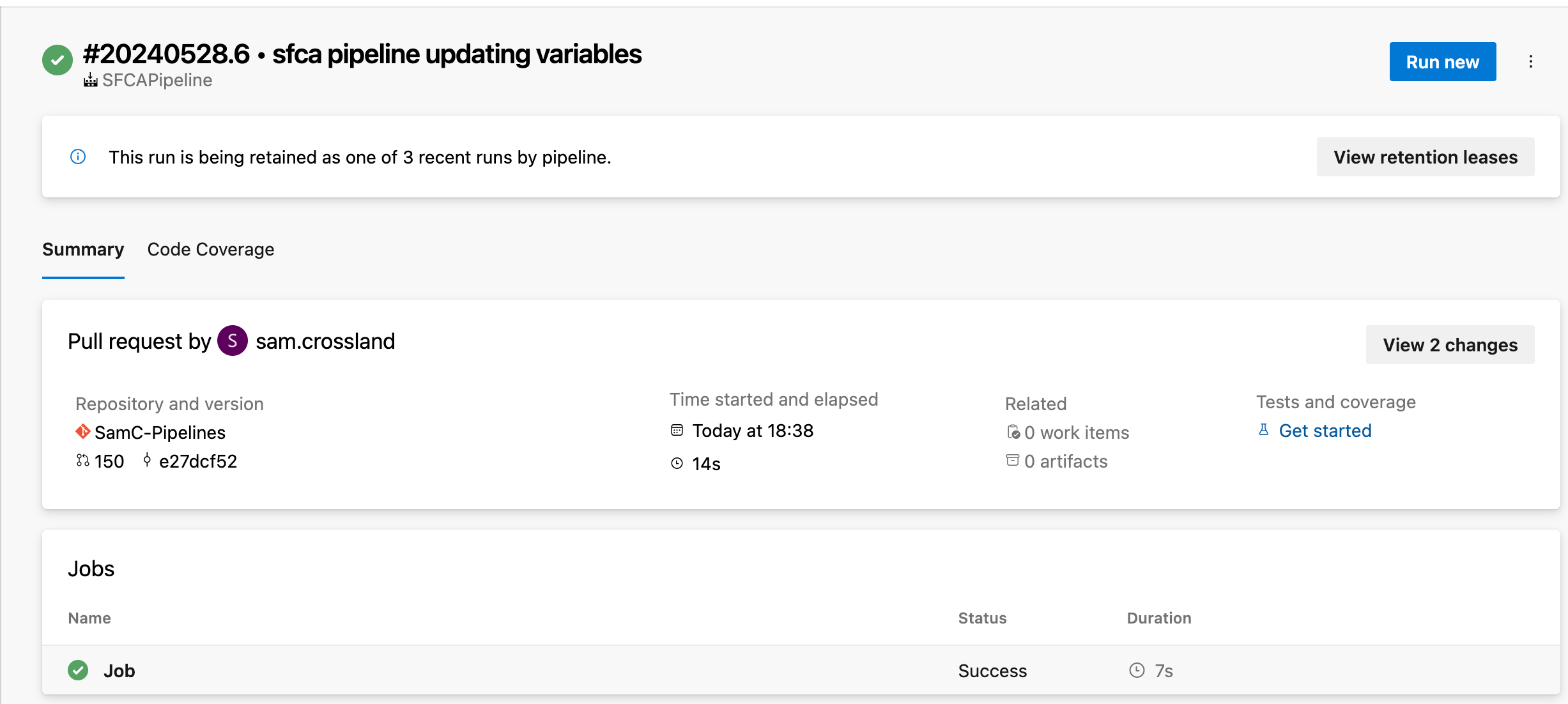Click the sam.crossland user avatar

[x=232, y=341]
